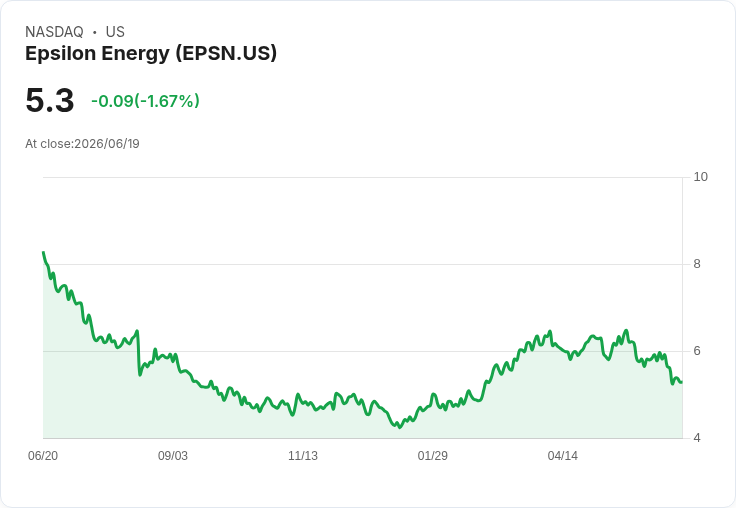
Task: Select the 06/20 date axis label
Action: (x=43, y=455)
